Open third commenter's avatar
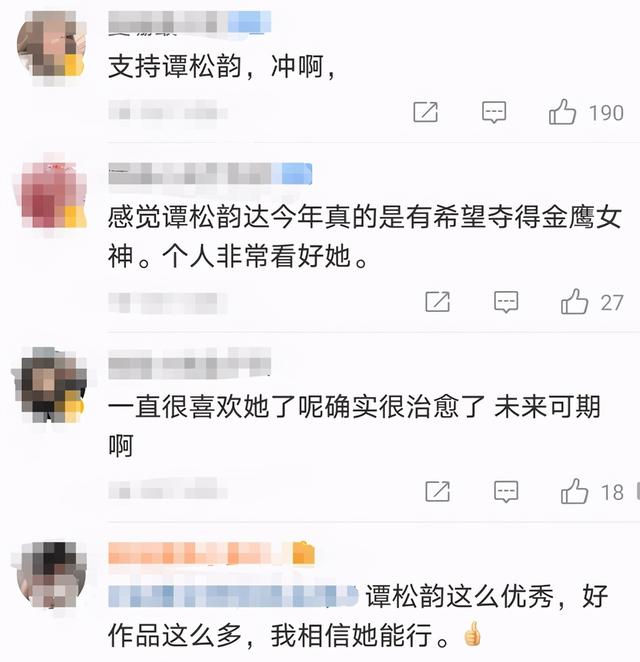 click(x=51, y=384)
